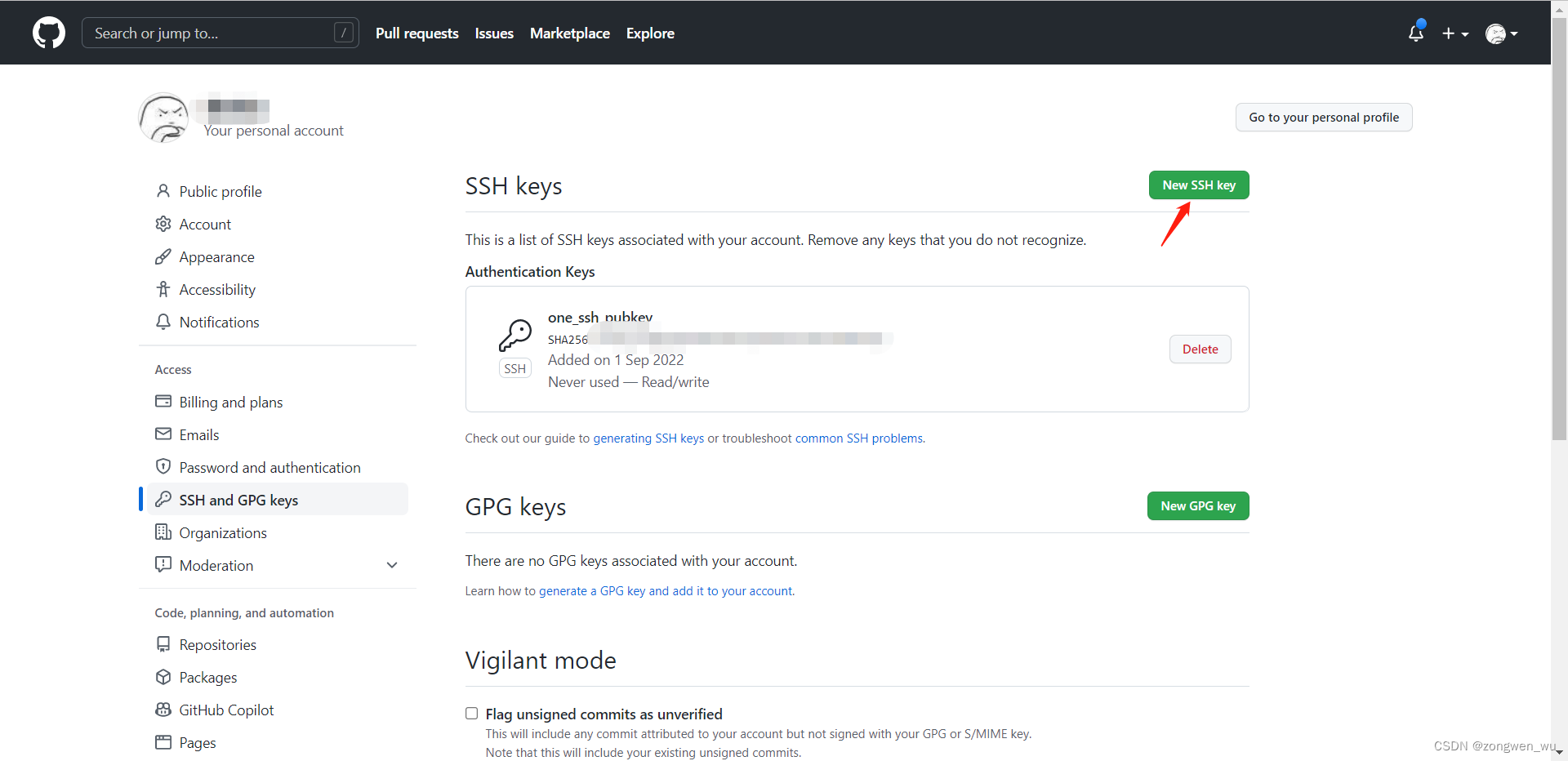Screen dimensions: 1568x761
Task: Click the Packages box icon
Action: 163,677
